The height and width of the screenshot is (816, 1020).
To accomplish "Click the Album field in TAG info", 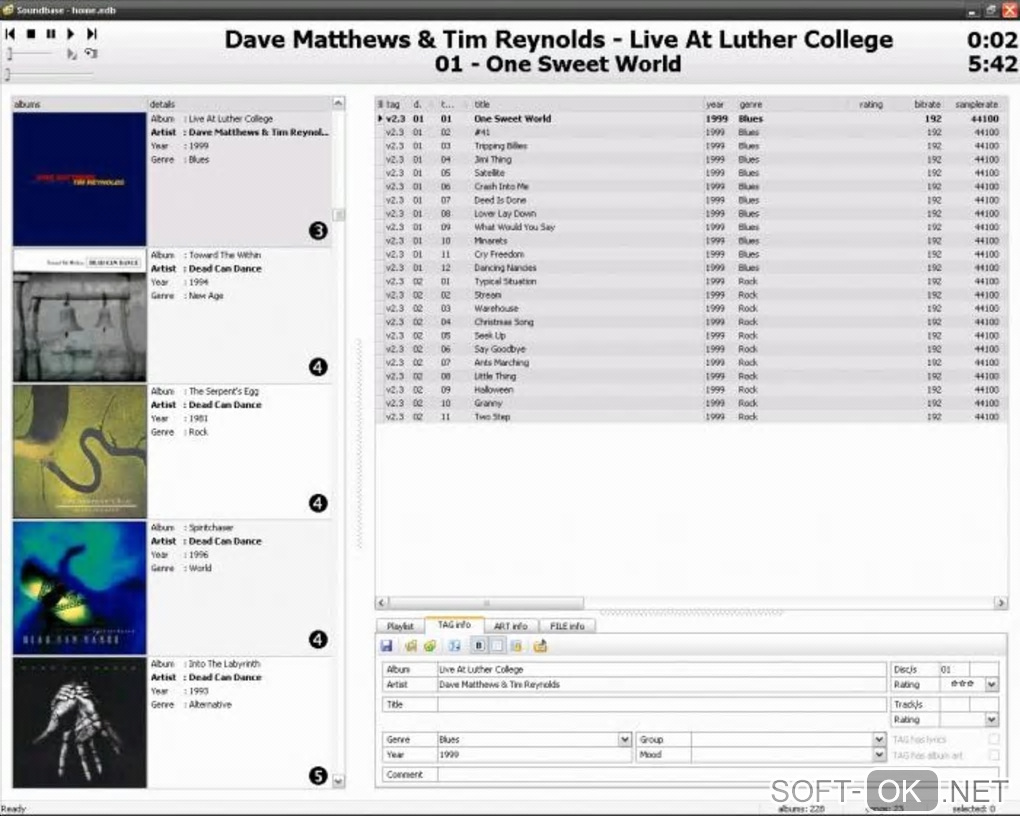I will point(662,669).
